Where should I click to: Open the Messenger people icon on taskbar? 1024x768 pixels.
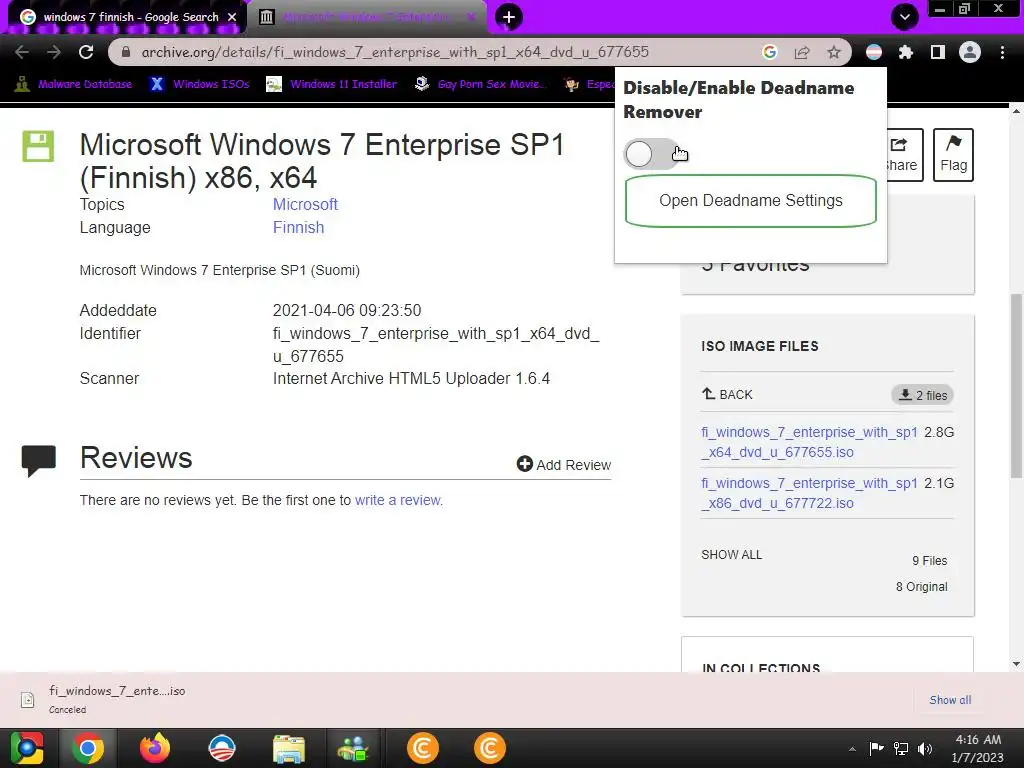click(x=353, y=748)
